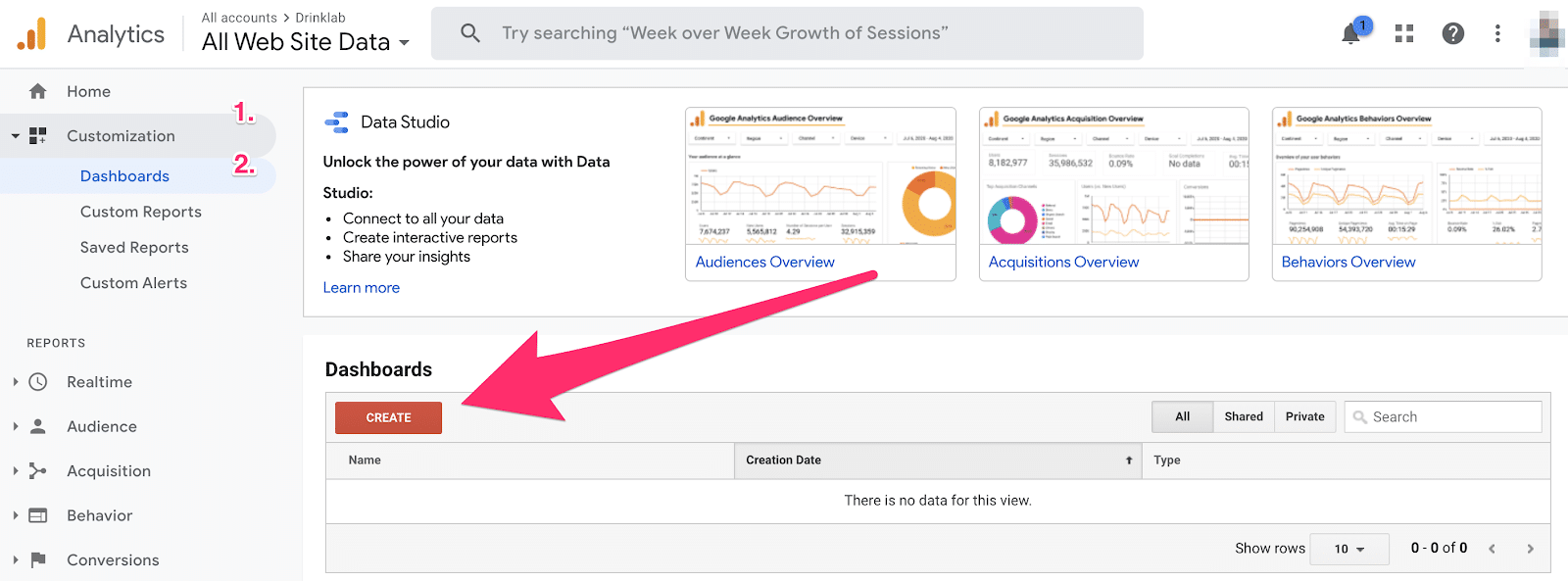Open Custom Reports in the sidebar
1568x581 pixels.
[x=141, y=212]
